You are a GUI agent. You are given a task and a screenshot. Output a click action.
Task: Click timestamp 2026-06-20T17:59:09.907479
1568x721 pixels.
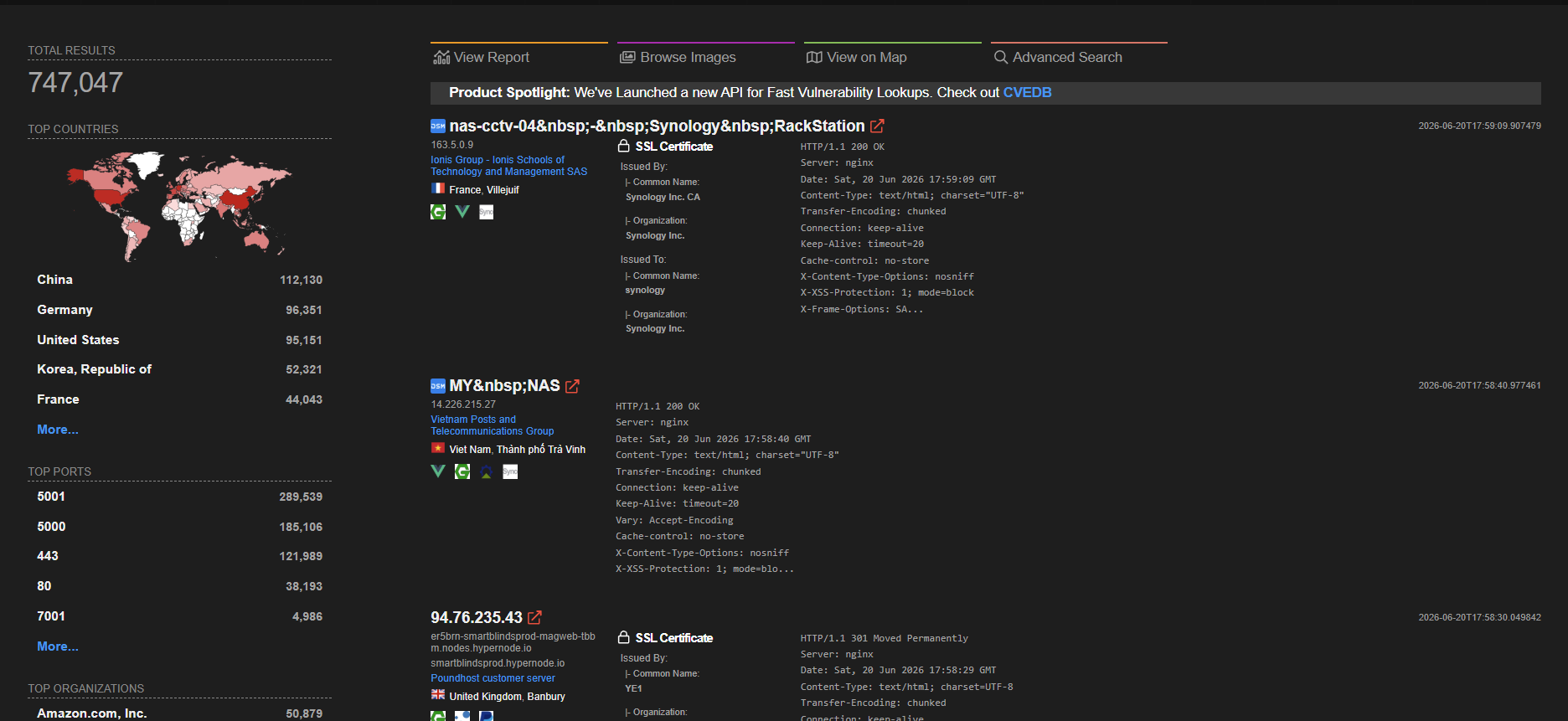coord(1479,126)
